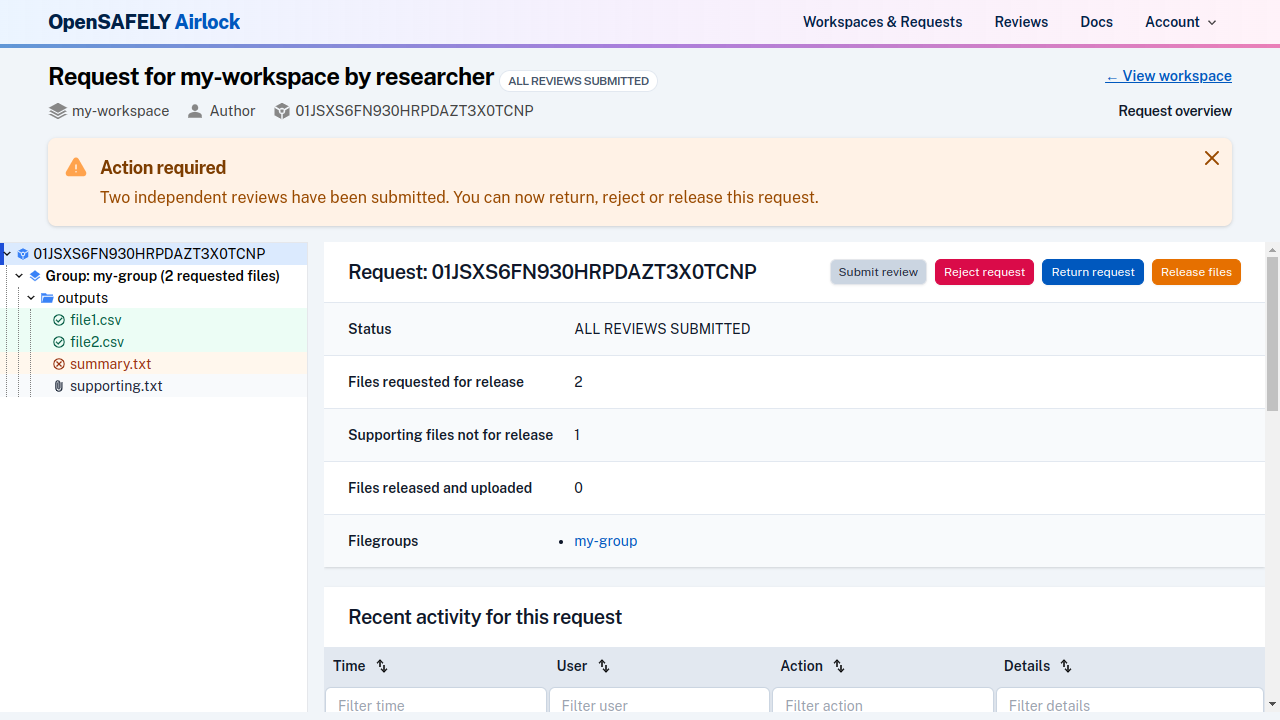Click the rejected status icon next to summary.txt
This screenshot has height=720, width=1280.
(x=58, y=364)
